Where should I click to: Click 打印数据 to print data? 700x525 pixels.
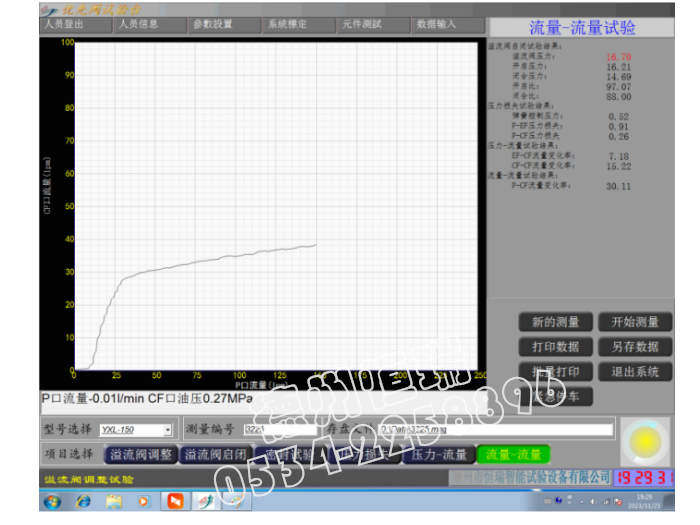[x=556, y=347]
